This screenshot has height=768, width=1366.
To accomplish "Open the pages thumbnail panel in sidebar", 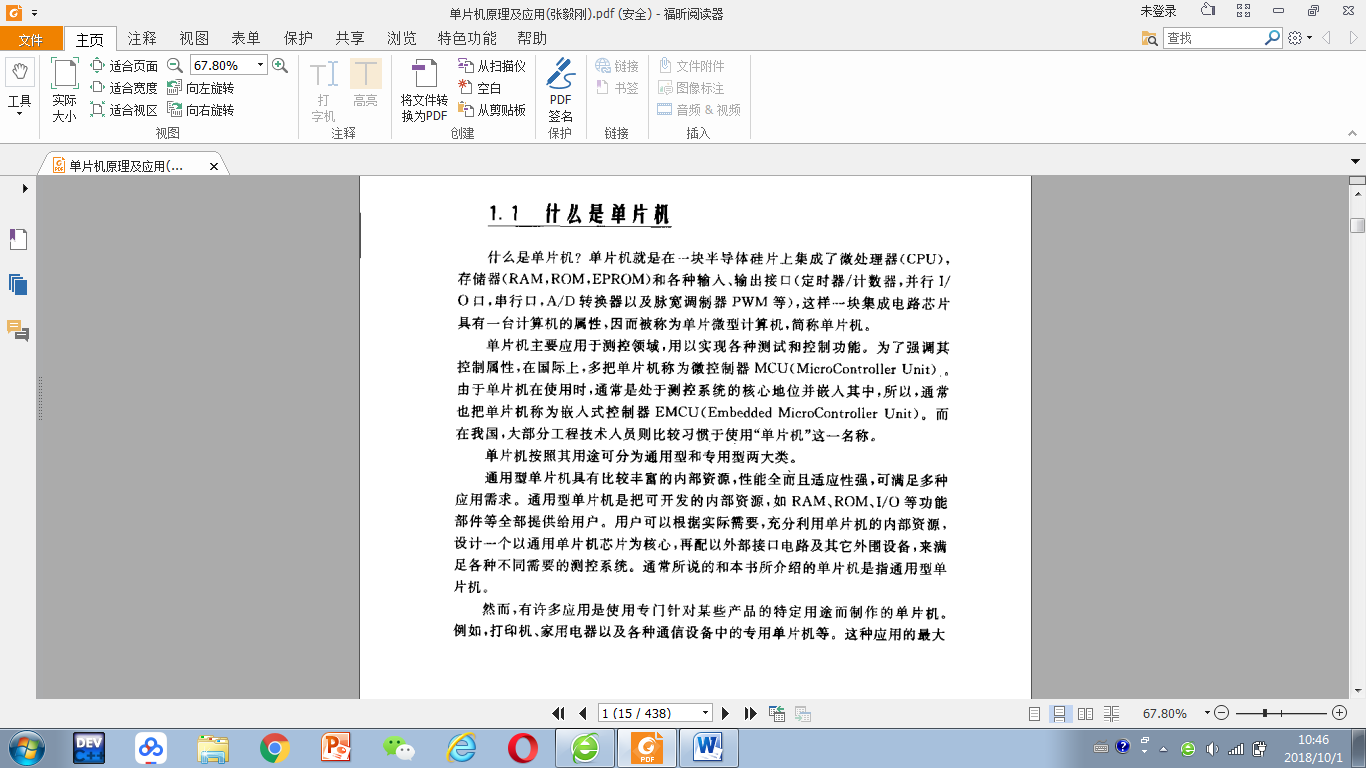I will point(18,284).
